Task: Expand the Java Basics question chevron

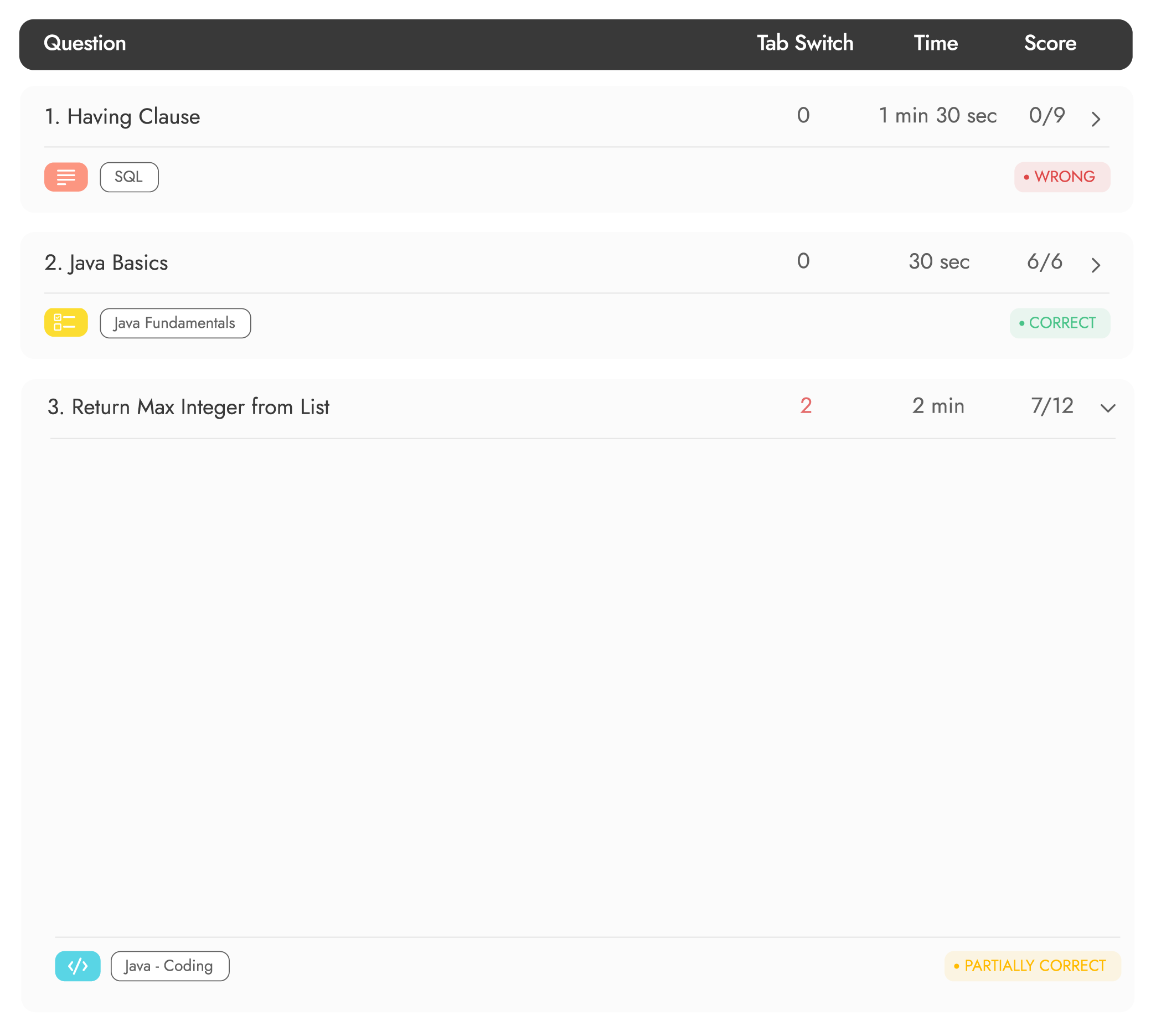Action: tap(1096, 265)
